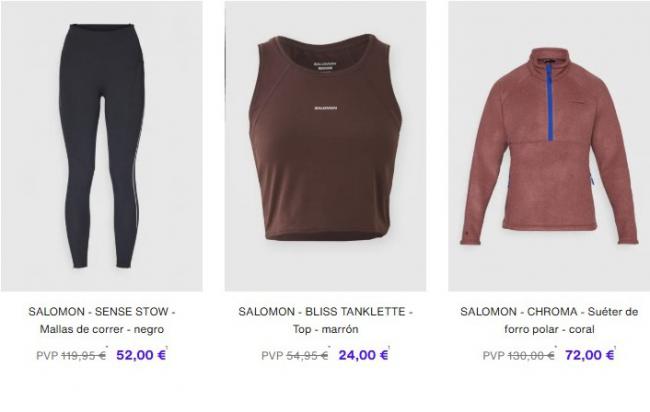Click the crossed-out 130,00 € original price
Screen dimensions: 650x412
531,356
